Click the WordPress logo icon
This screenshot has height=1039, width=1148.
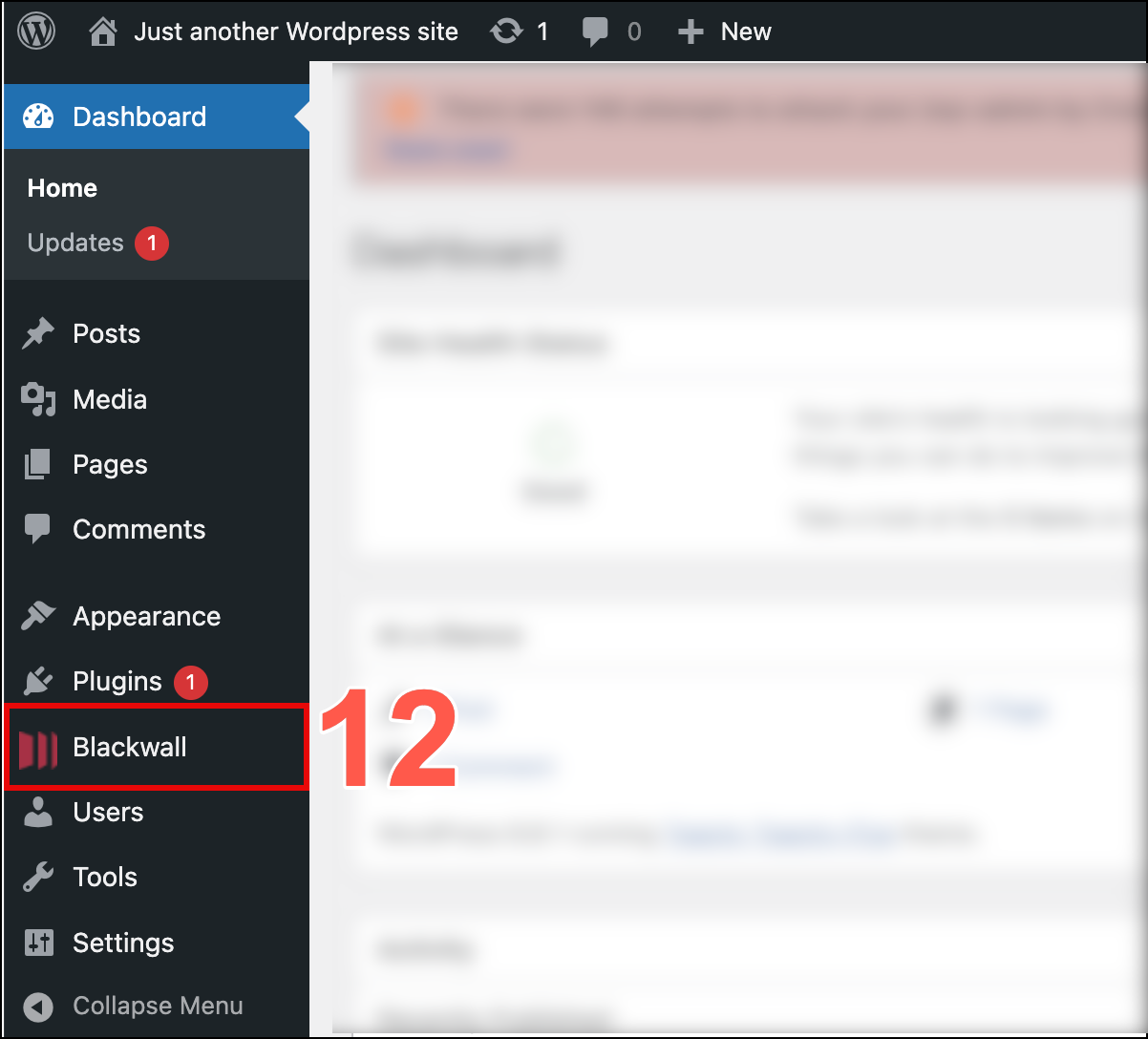tap(37, 32)
